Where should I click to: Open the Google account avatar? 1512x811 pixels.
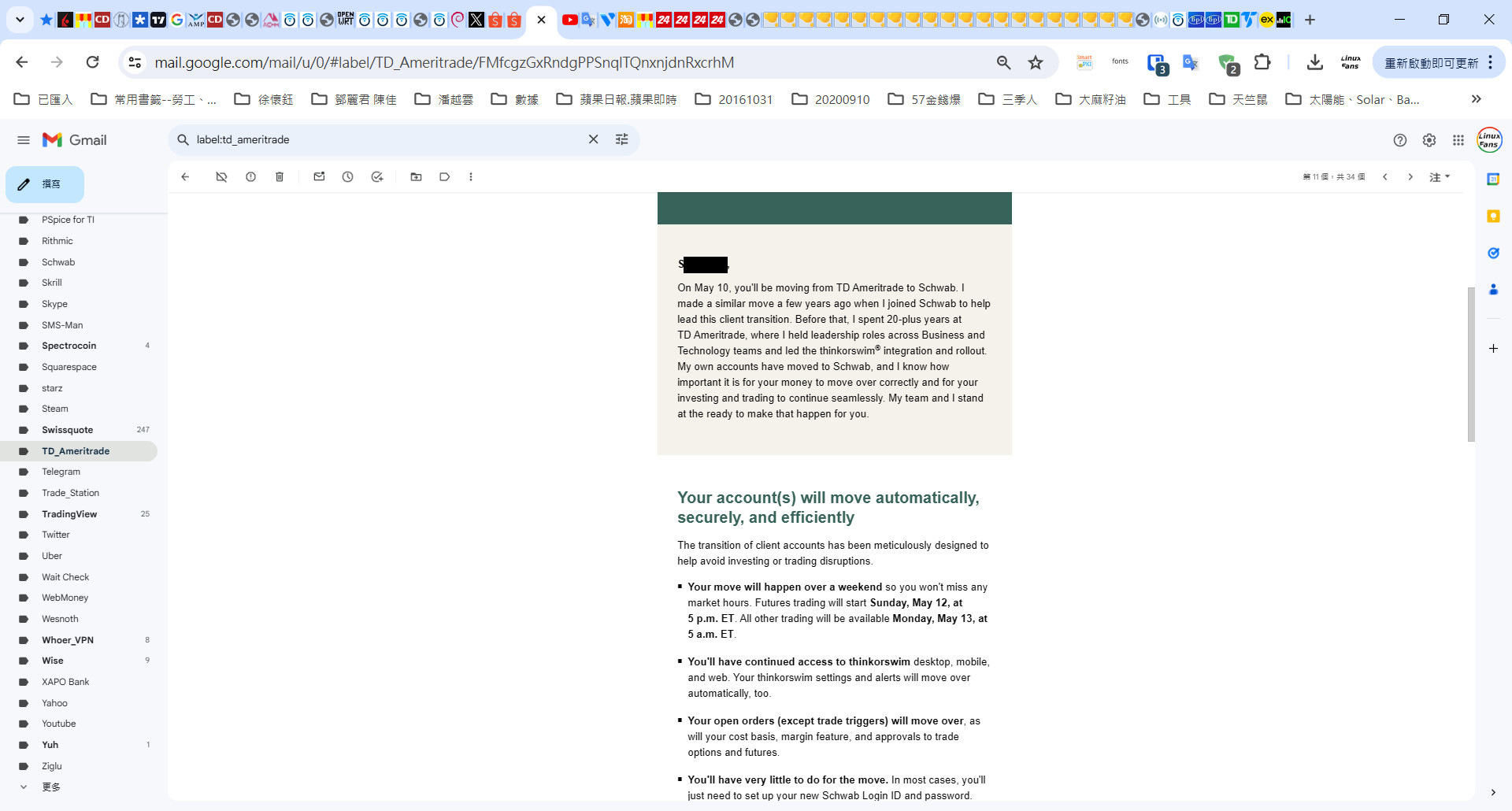[1489, 140]
